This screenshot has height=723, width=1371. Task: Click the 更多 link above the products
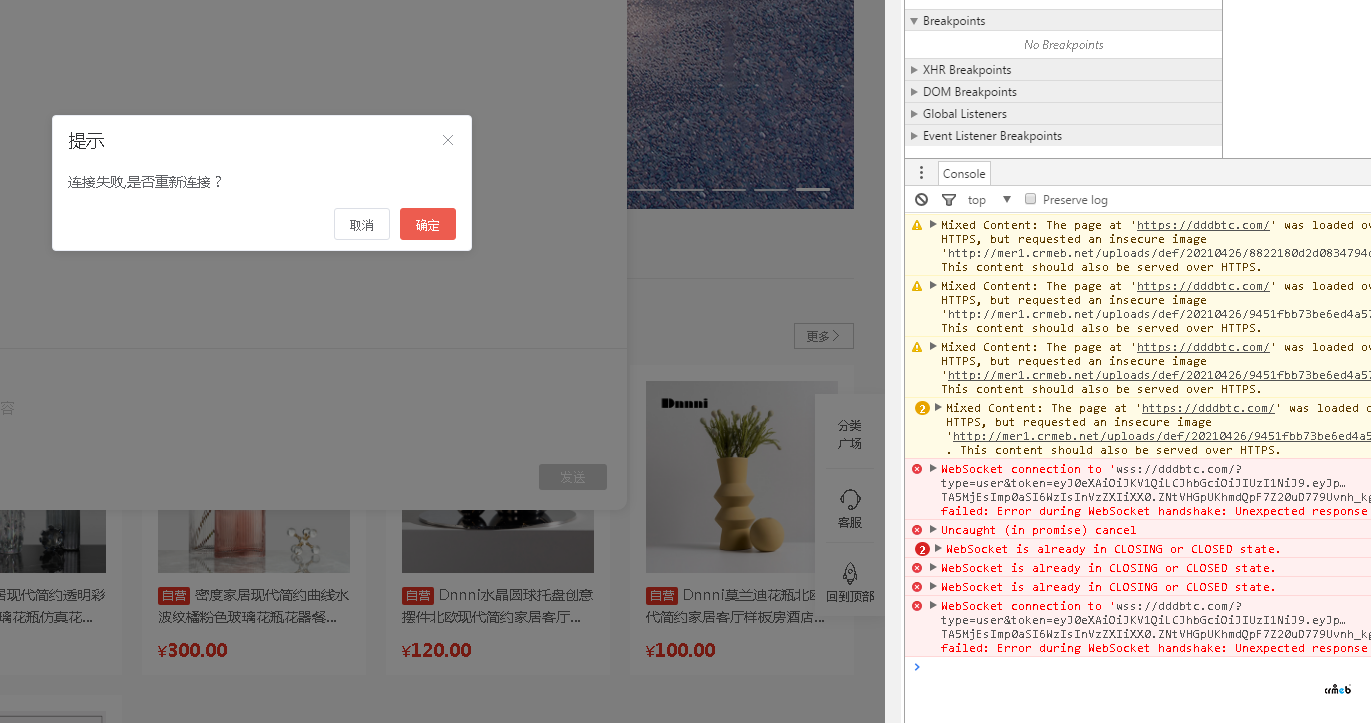tap(824, 336)
